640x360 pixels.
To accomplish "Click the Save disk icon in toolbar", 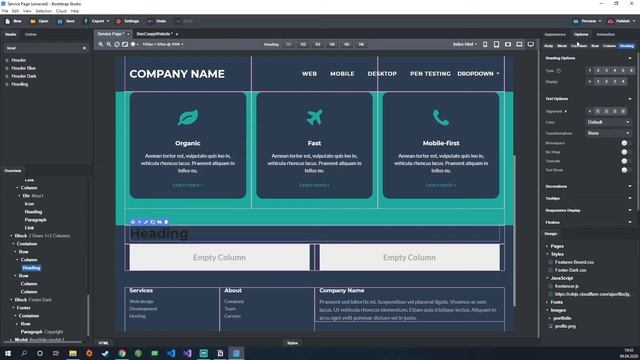I will (x=60, y=21).
